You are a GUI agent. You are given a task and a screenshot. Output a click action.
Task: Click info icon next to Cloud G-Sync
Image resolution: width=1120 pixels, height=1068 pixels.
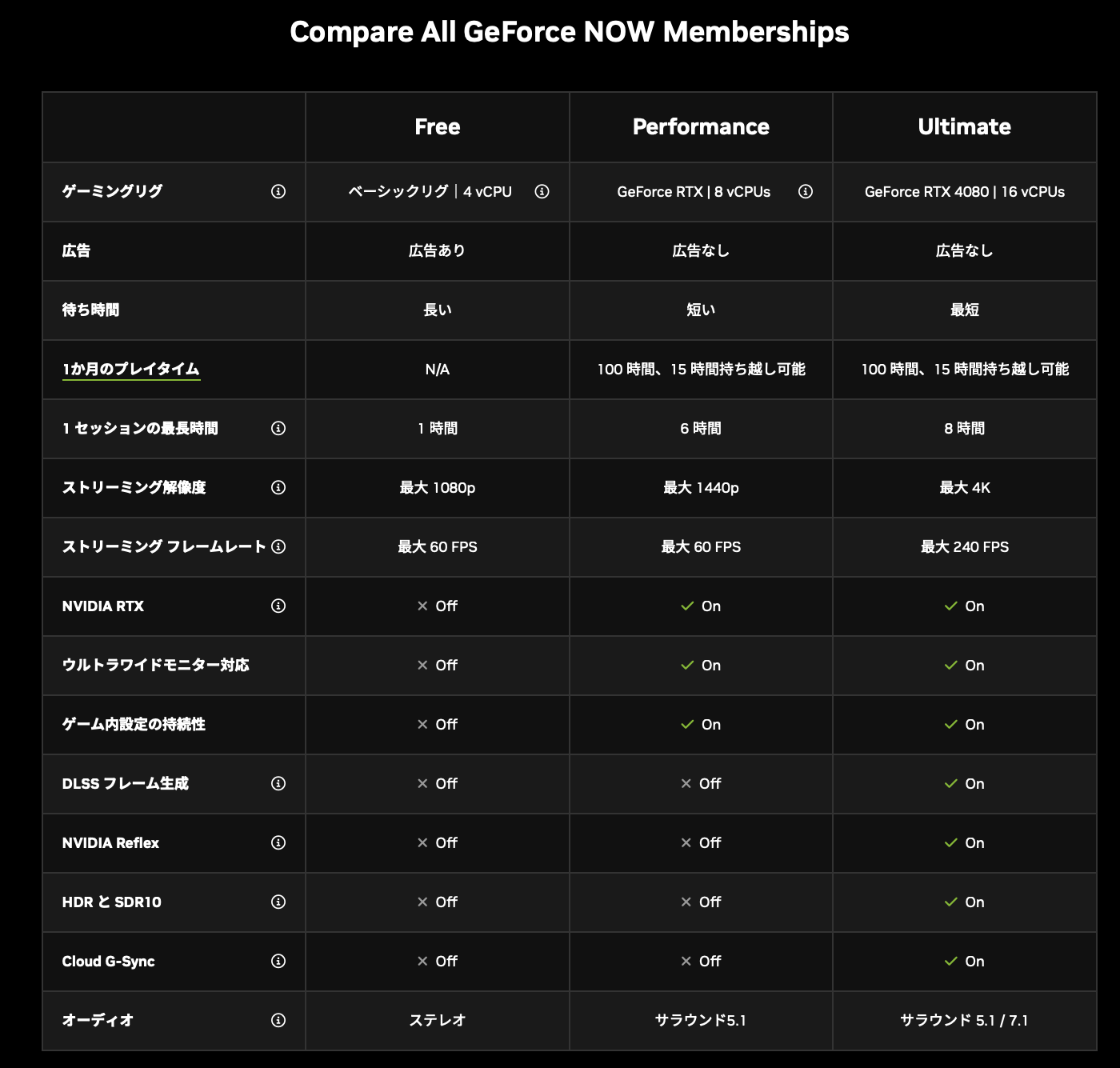pos(278,961)
